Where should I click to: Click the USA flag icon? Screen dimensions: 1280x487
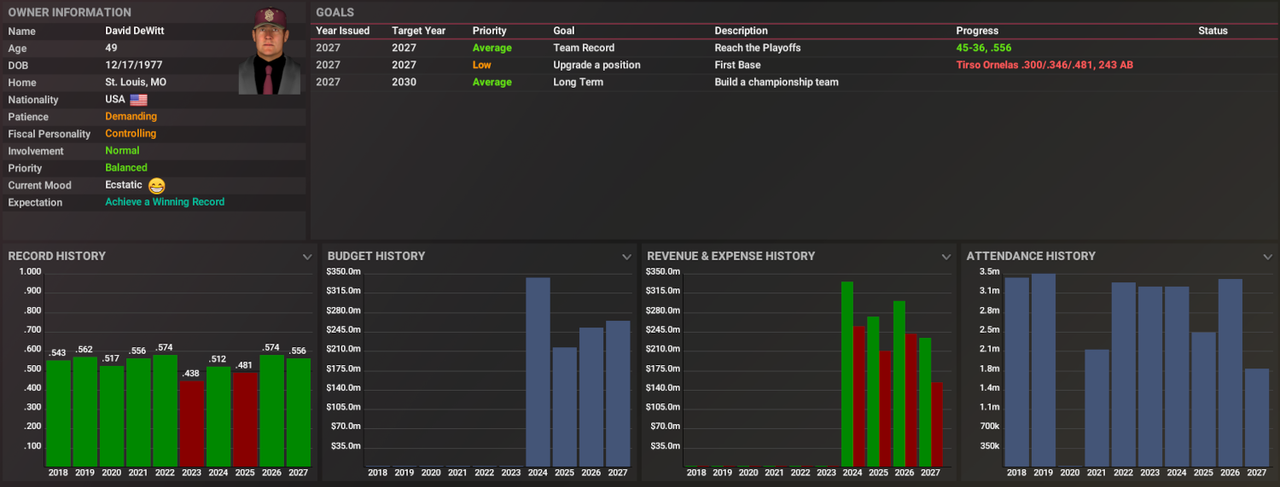pos(139,100)
